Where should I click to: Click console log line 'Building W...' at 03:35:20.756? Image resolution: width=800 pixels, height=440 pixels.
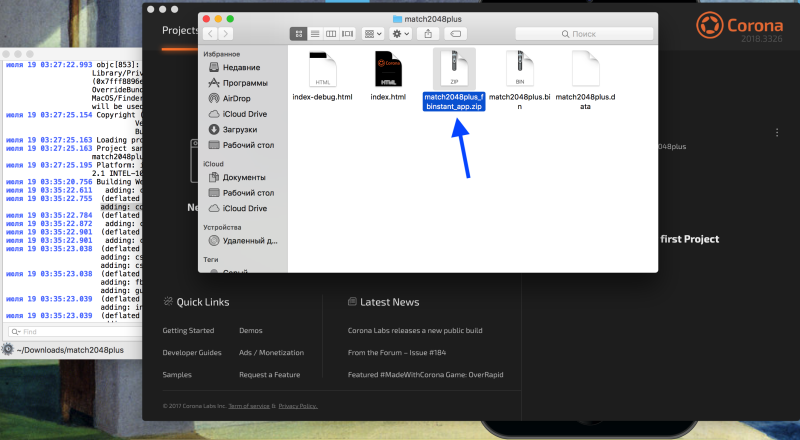point(74,182)
